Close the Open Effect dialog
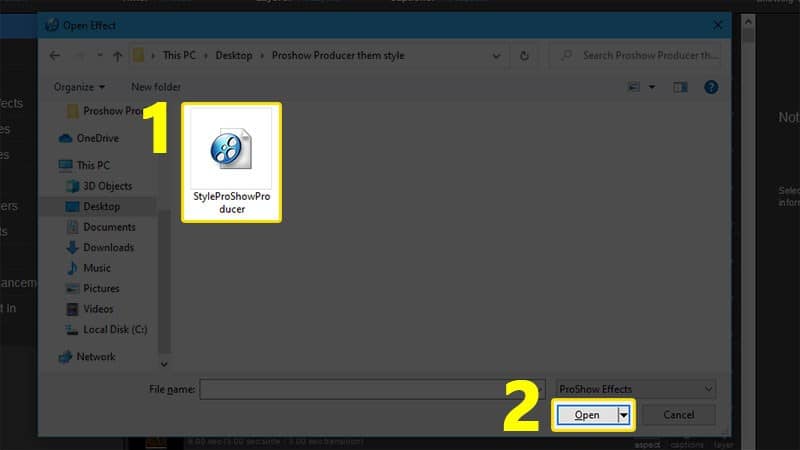 [718, 25]
